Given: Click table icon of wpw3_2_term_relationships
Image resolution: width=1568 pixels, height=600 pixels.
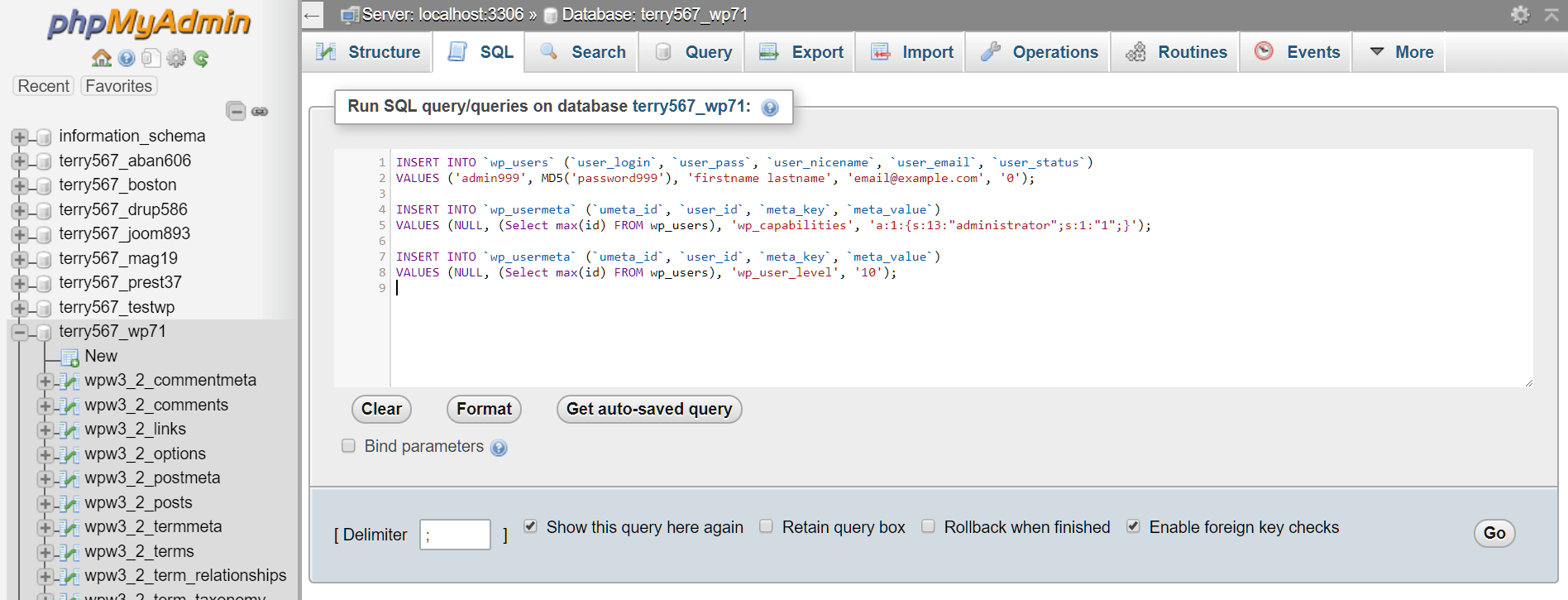Looking at the screenshot, I should (70, 577).
